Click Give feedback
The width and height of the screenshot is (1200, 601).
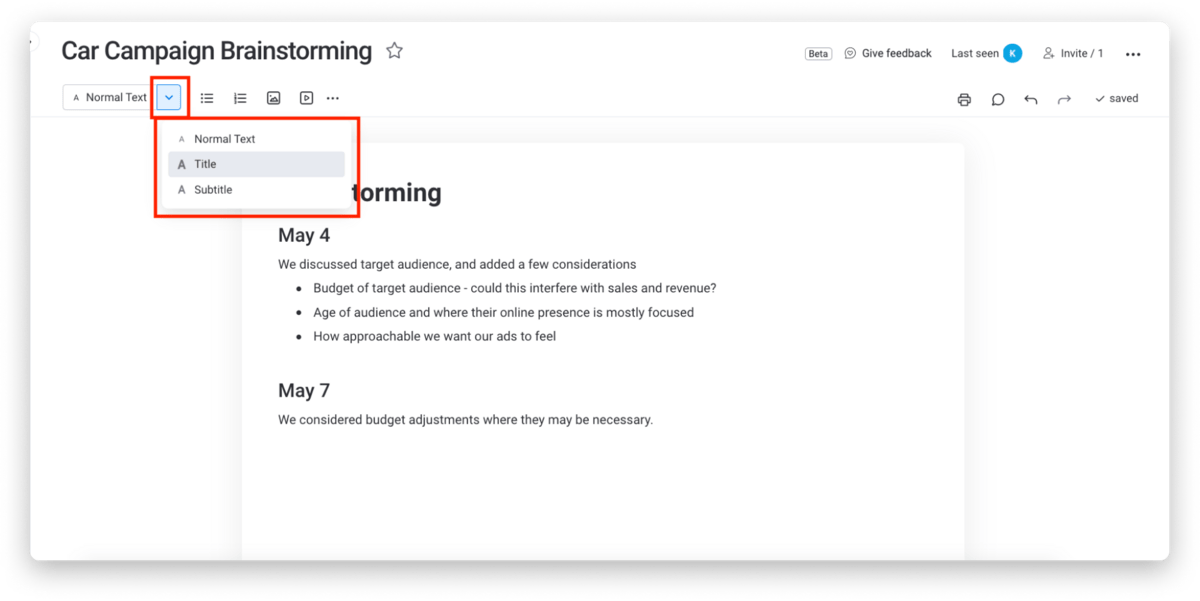(888, 54)
